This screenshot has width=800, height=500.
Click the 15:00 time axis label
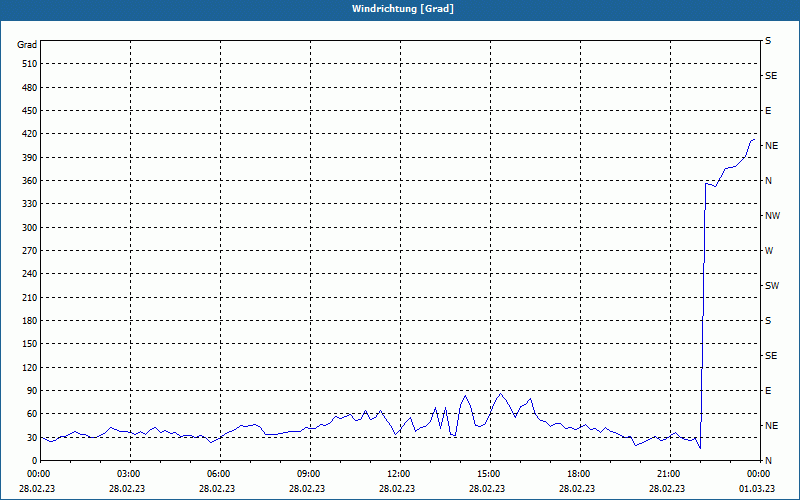point(489,474)
